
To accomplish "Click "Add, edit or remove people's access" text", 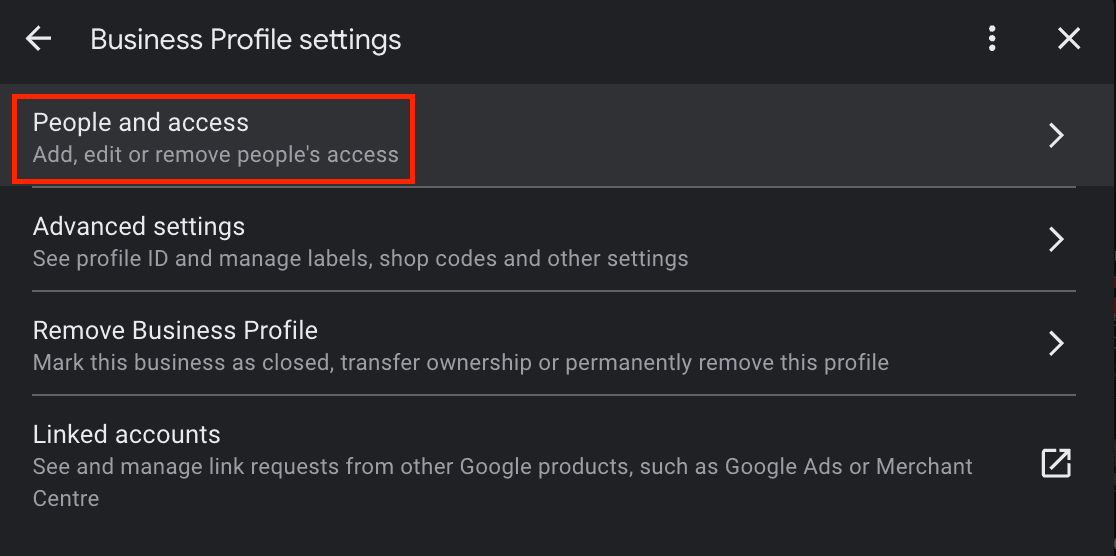I will point(216,155).
